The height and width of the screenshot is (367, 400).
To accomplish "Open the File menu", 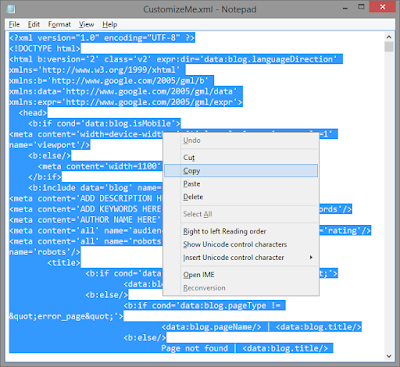I will [14, 24].
